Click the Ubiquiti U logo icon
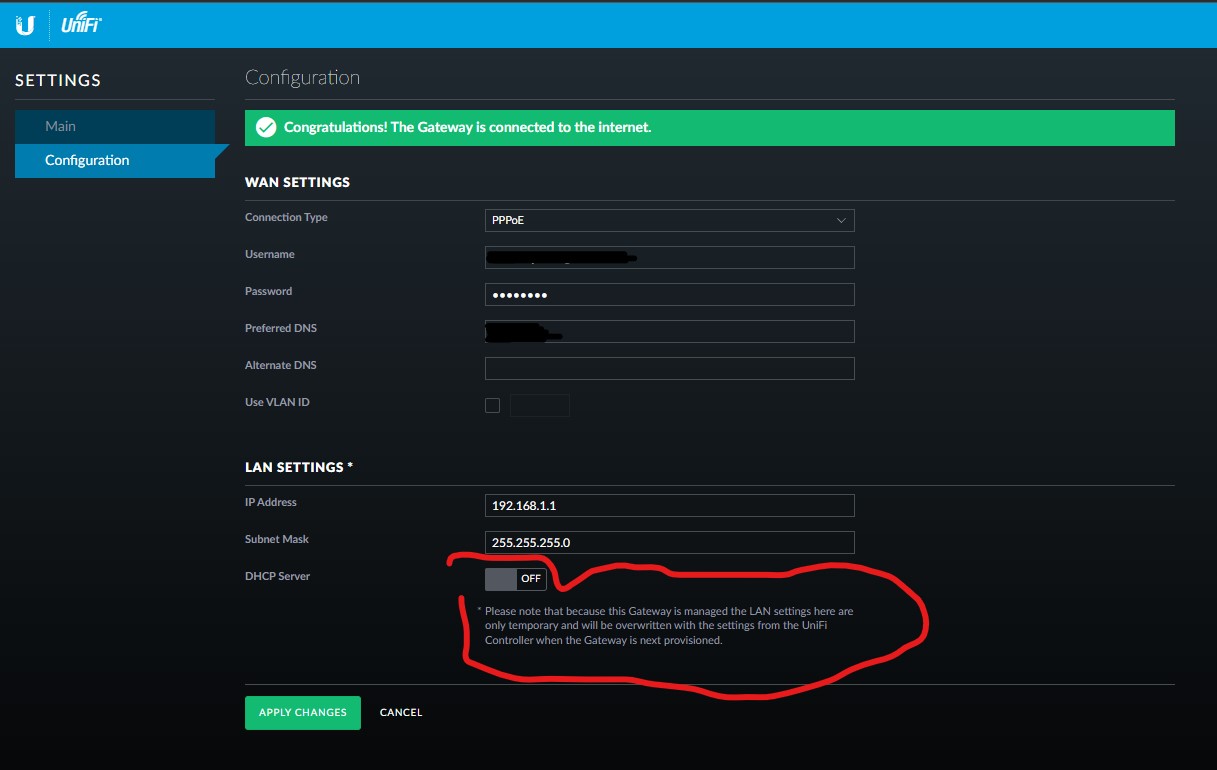The height and width of the screenshot is (770, 1217). [25, 26]
